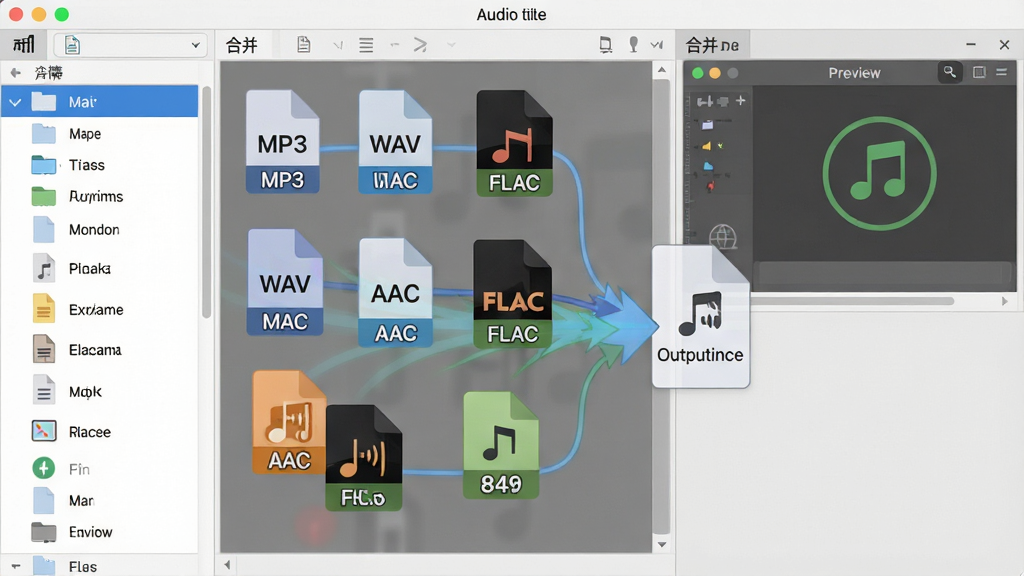1024x576 pixels.
Task: Expand the Fles folder row
Action: click(99, 566)
